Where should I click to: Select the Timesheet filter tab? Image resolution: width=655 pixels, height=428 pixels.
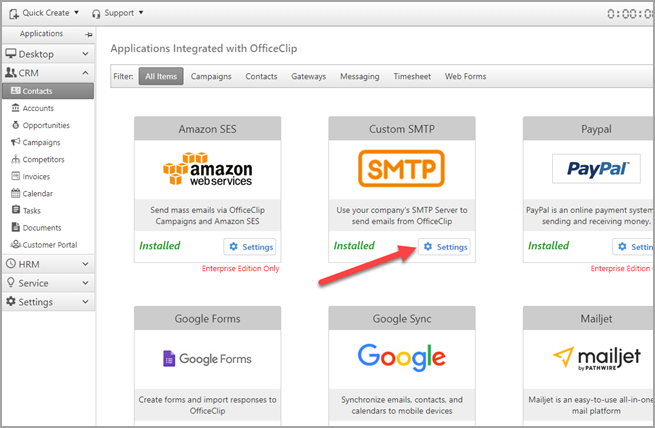coord(412,76)
